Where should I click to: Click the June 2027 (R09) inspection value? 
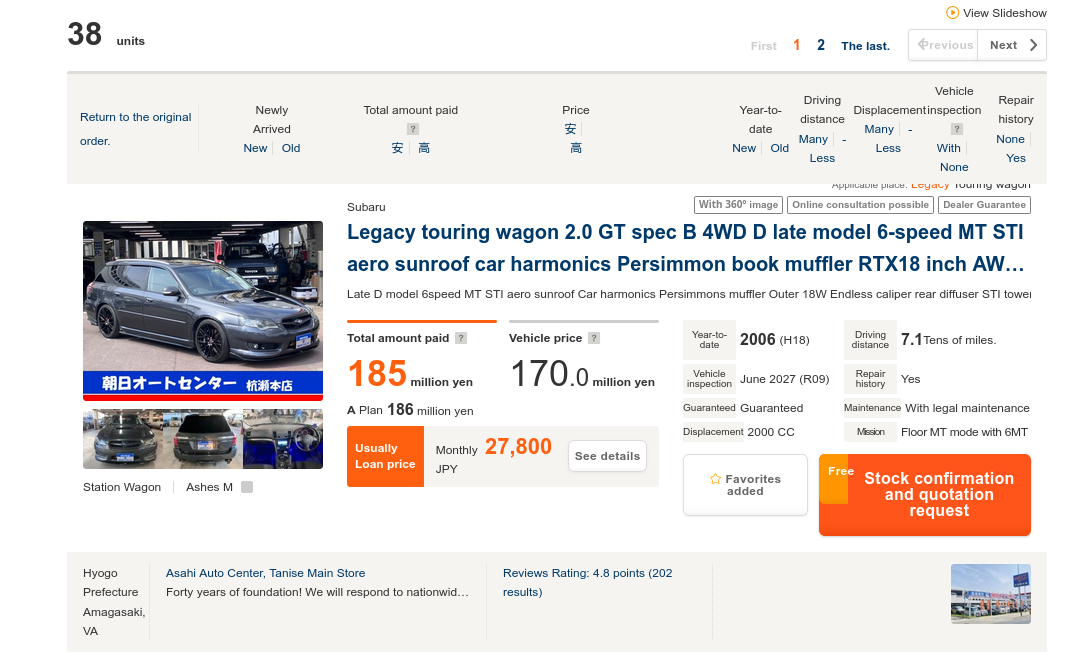784,379
